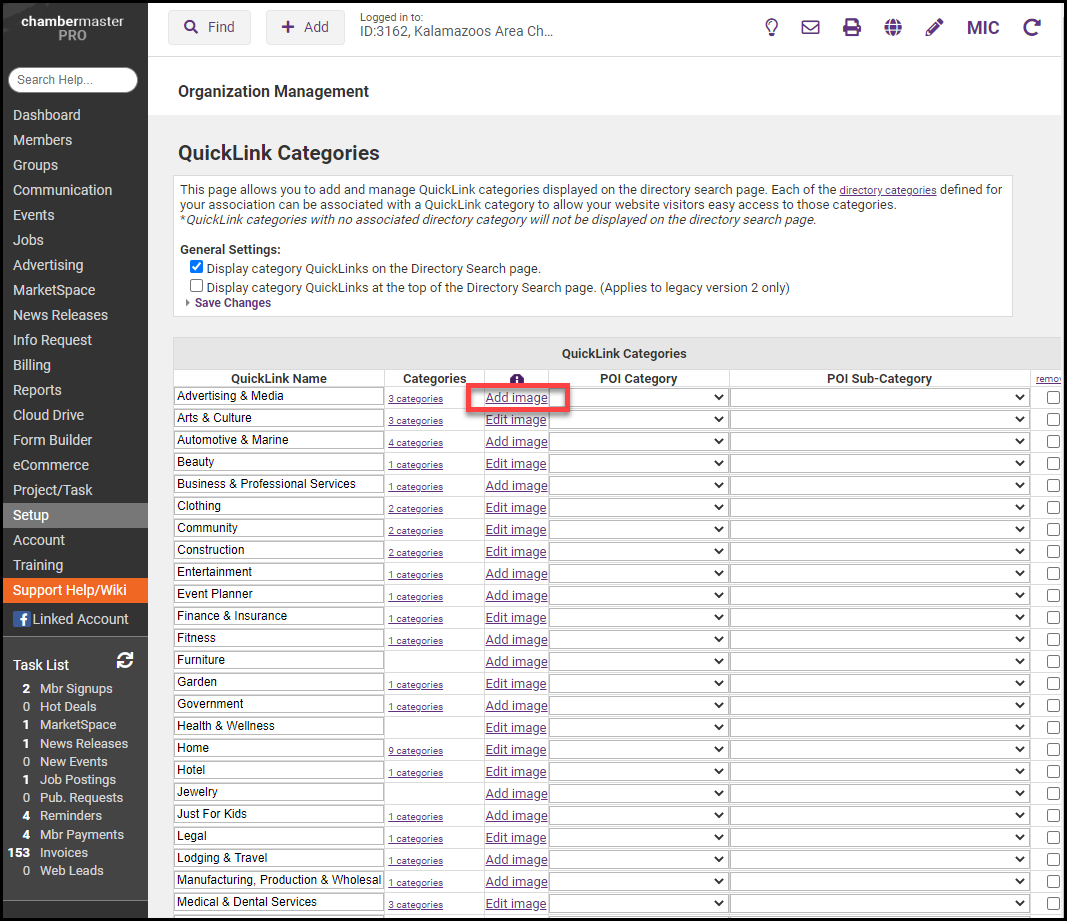The height and width of the screenshot is (921, 1067).
Task: Open Members in the sidebar menu
Action: click(42, 140)
